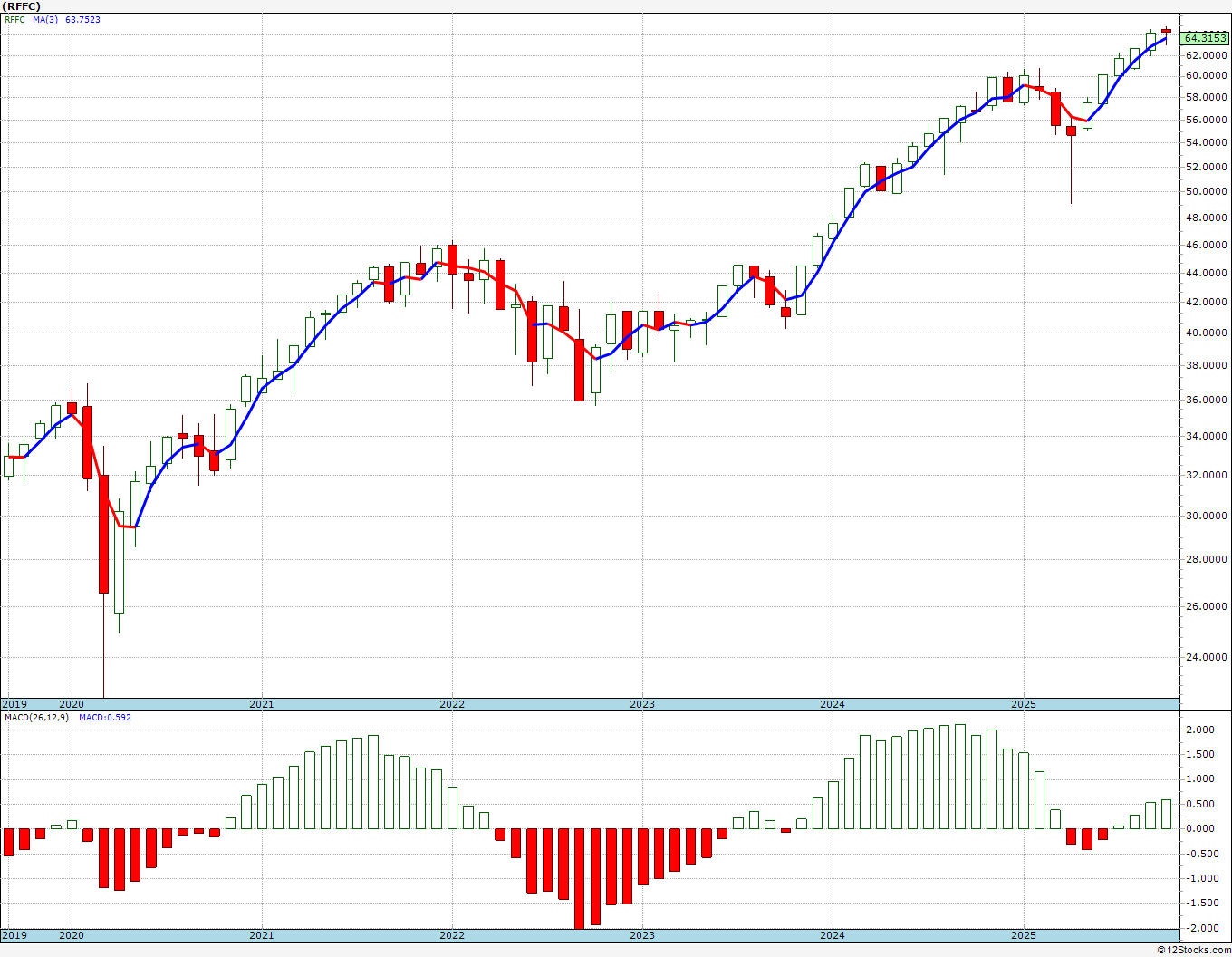Select the 42.0000 price axis label
Image resolution: width=1232 pixels, height=957 pixels.
1206,302
